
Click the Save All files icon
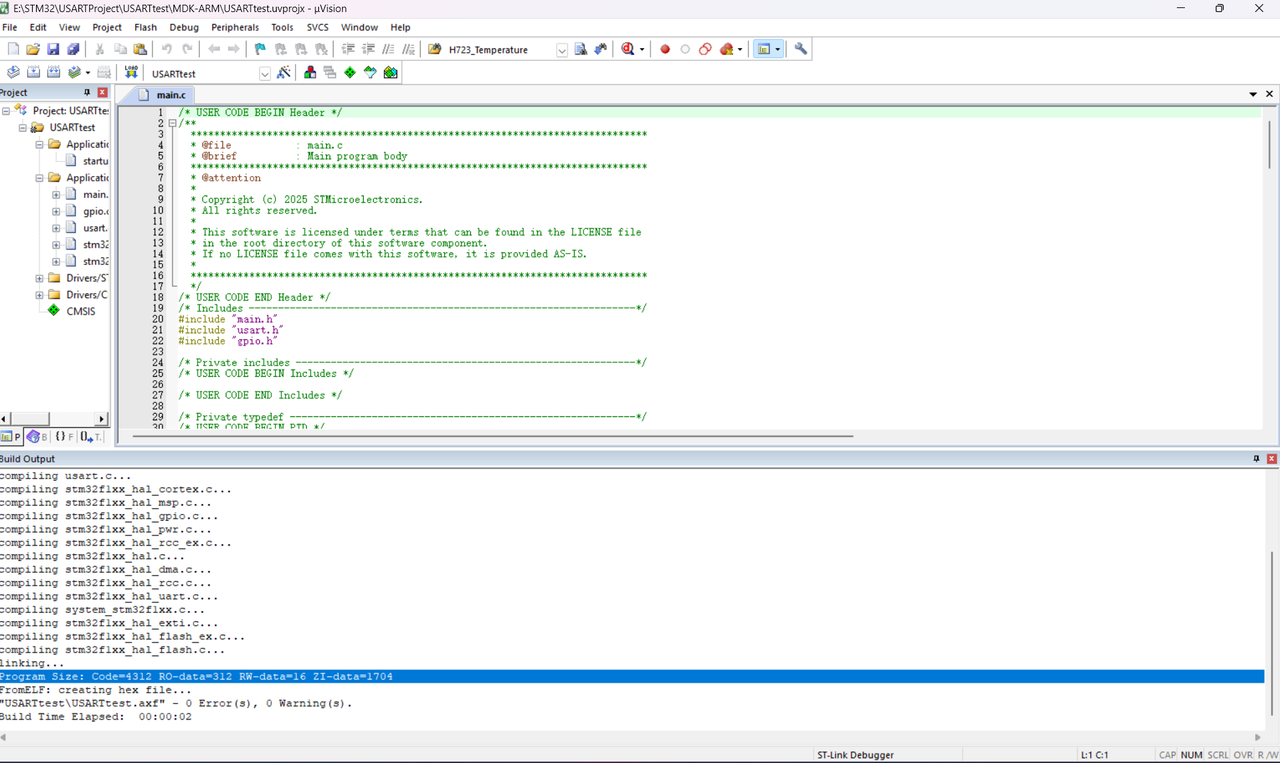click(x=73, y=49)
